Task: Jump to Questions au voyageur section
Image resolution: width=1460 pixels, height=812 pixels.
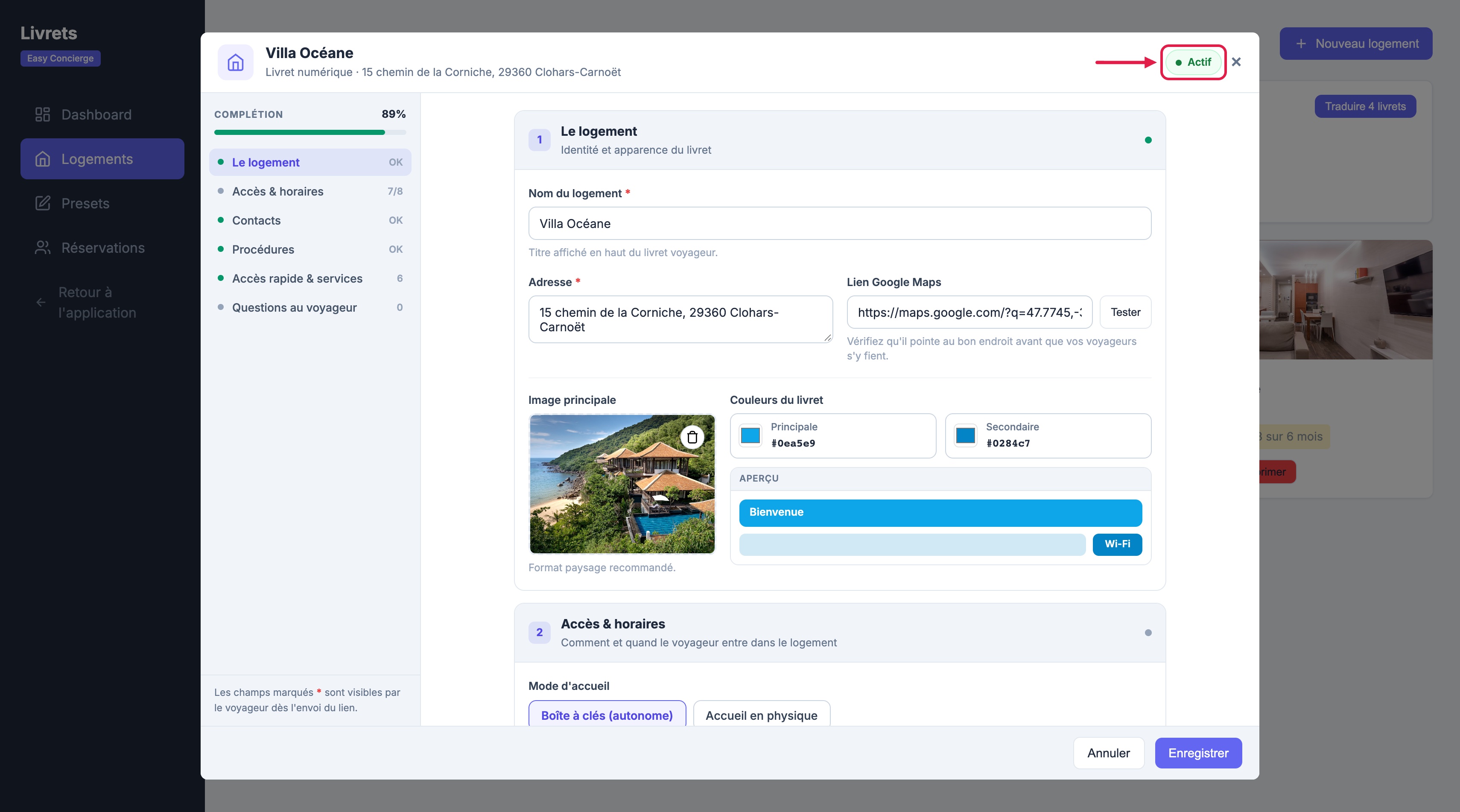Action: [x=310, y=308]
